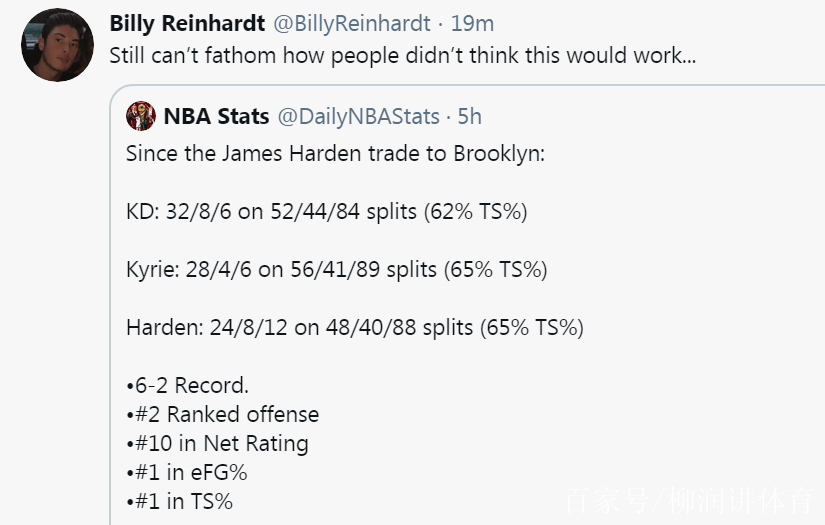Screen dimensions: 825x525
Task: Click the #1 in TS% bullet
Action: click(x=179, y=501)
